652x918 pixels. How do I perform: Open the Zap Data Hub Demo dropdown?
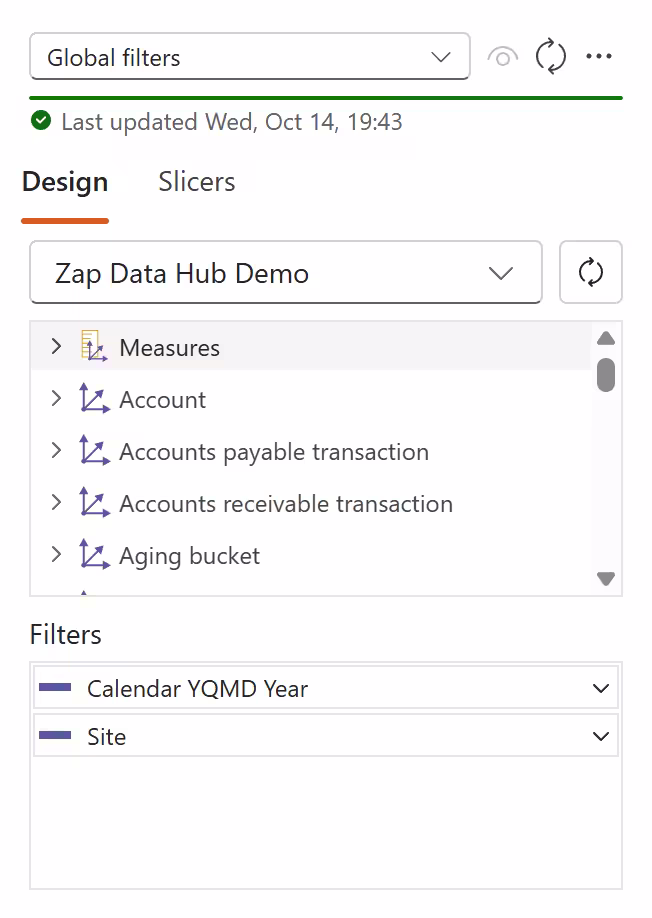point(286,272)
